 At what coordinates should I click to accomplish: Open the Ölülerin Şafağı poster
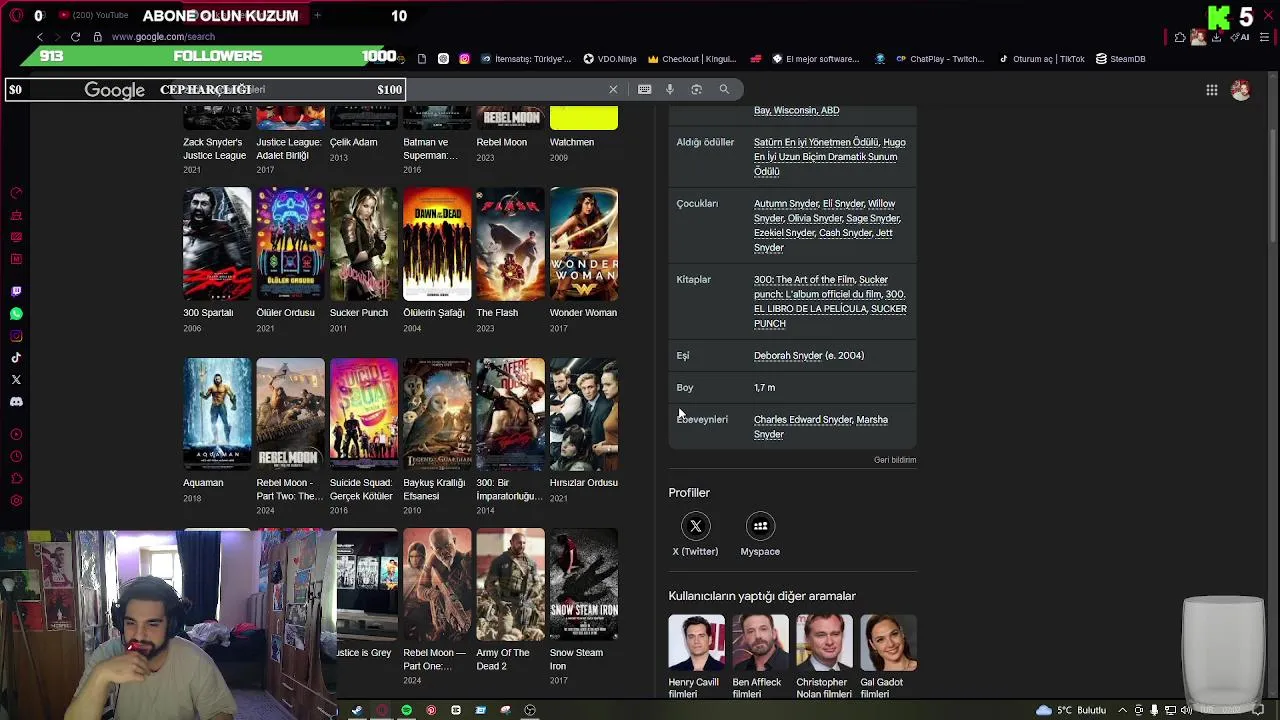pos(437,244)
